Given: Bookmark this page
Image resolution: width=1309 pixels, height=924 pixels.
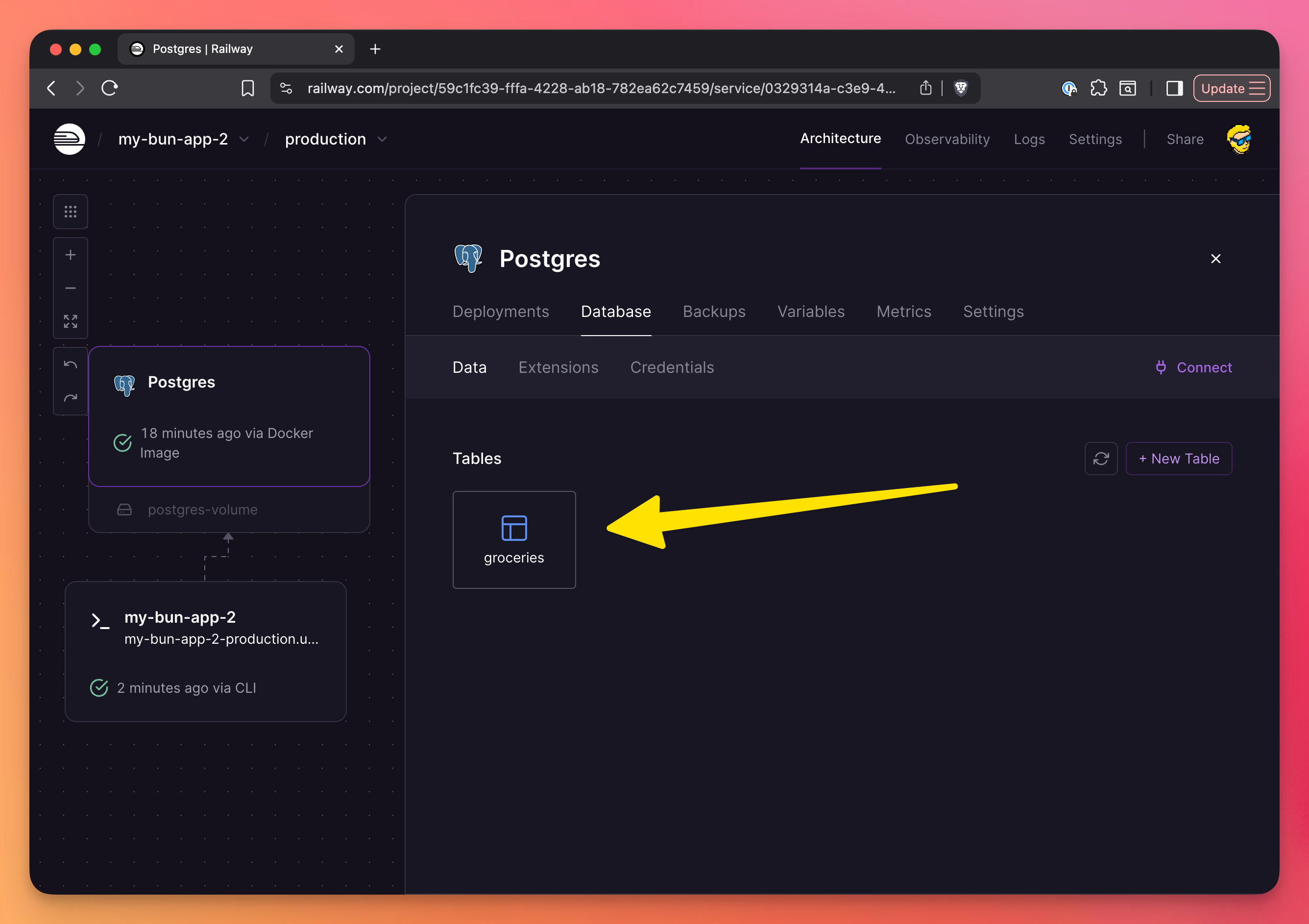Looking at the screenshot, I should click(x=247, y=88).
